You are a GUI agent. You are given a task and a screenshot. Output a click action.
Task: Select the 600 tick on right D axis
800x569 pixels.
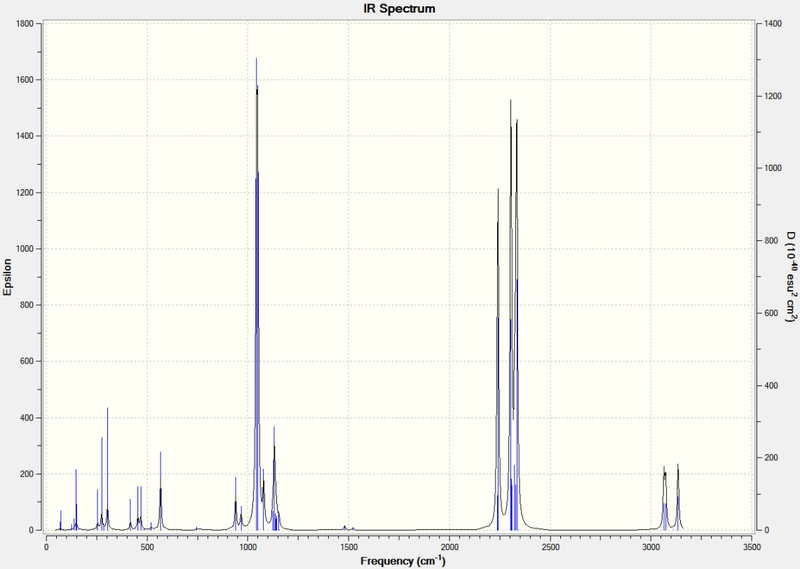pyautogui.click(x=771, y=313)
